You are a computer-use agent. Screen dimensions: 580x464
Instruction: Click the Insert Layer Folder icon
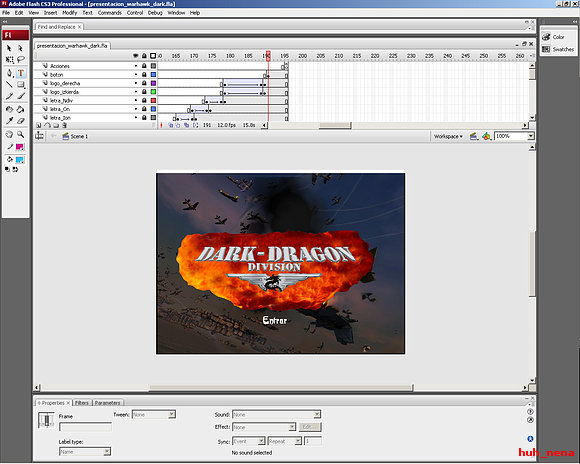tap(56, 125)
